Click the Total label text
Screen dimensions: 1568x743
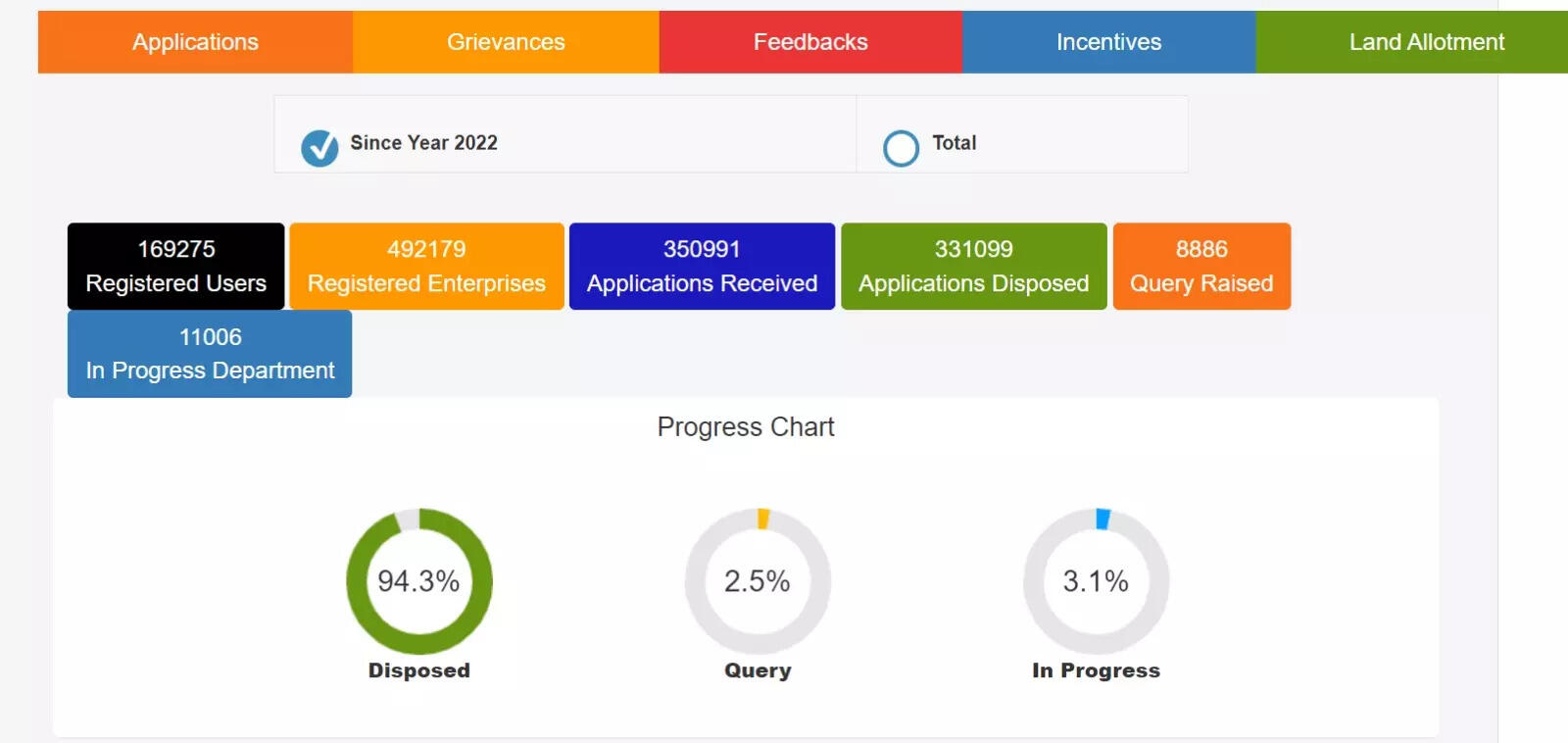pyautogui.click(x=954, y=143)
